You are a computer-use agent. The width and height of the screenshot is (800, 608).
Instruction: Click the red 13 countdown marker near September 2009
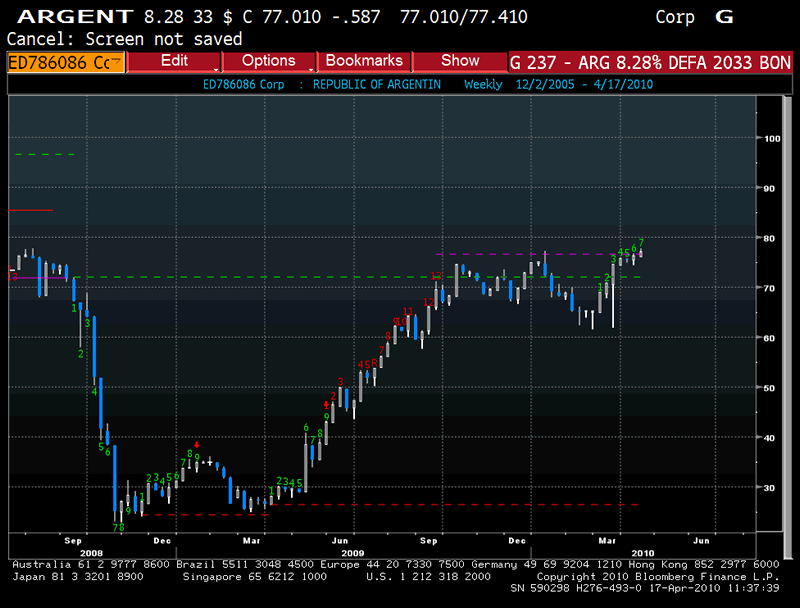coord(436,276)
